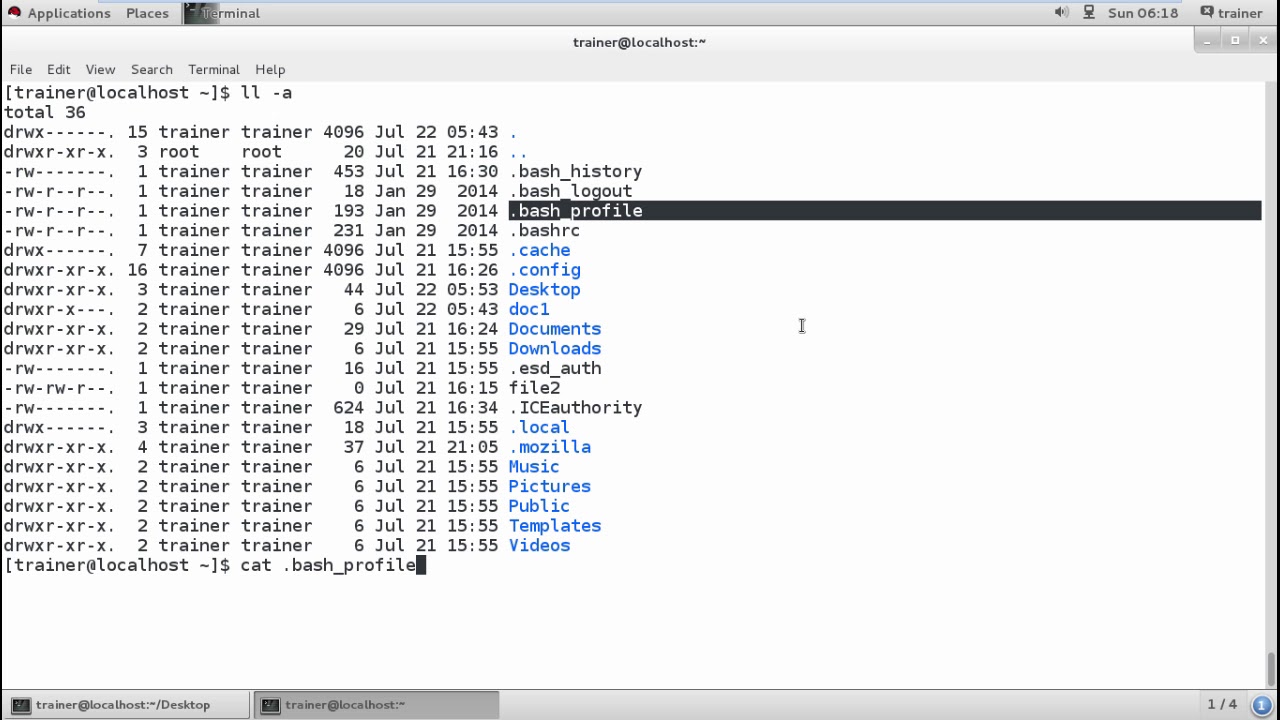Screen dimensions: 1280x720
Task: Click the .local directory name
Action: click(x=540, y=427)
